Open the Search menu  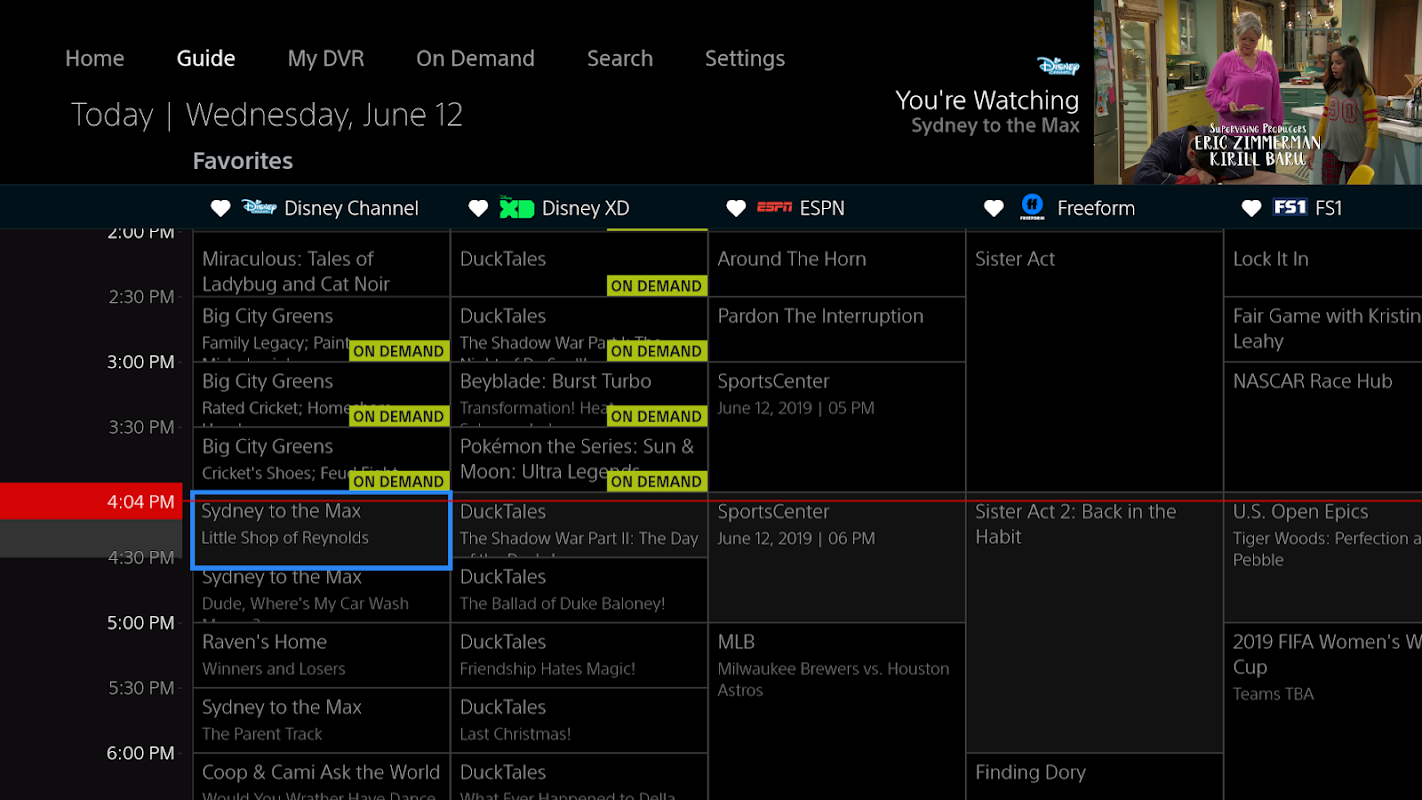click(620, 58)
